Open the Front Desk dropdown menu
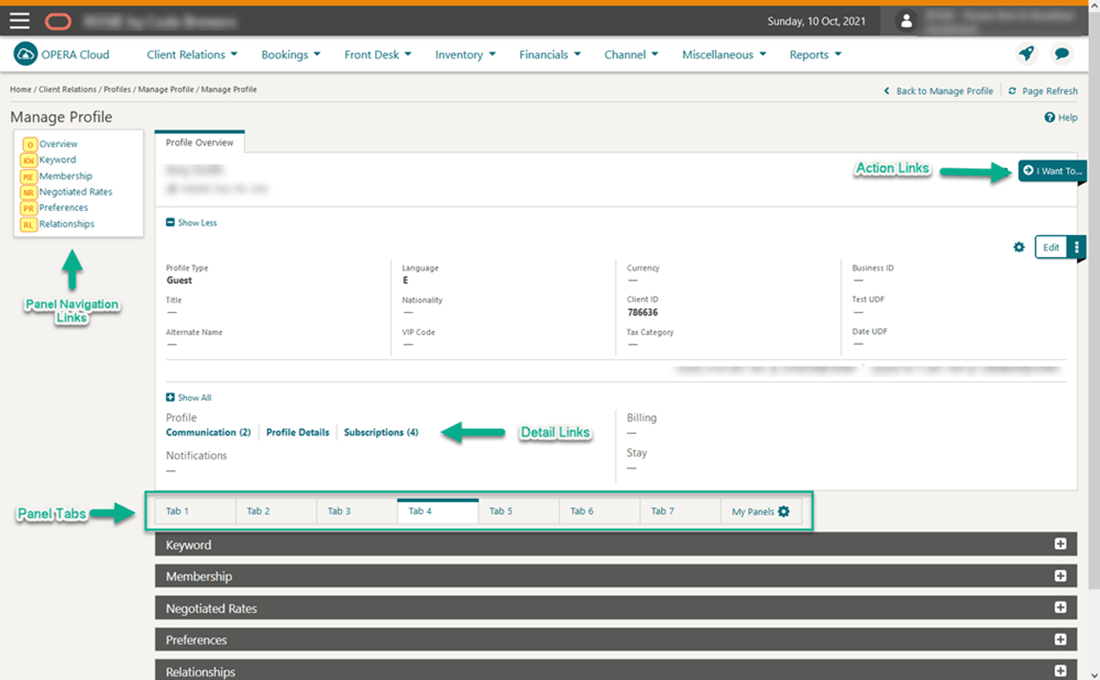 pos(378,55)
